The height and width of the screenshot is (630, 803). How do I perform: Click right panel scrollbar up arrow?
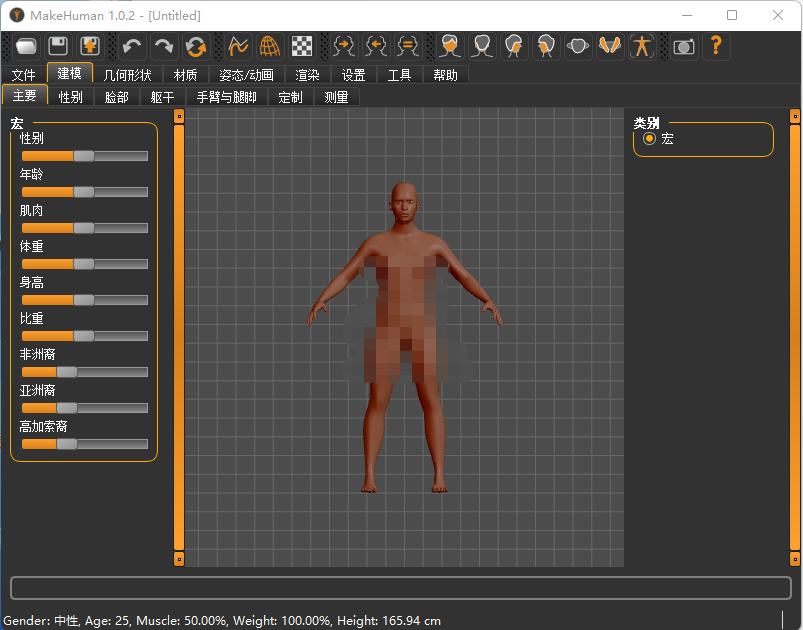[x=795, y=116]
